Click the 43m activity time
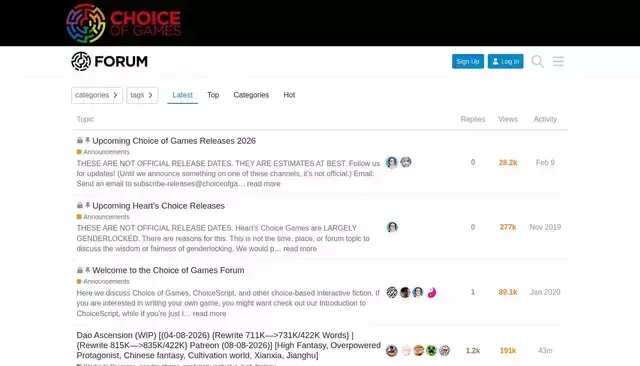 point(545,350)
